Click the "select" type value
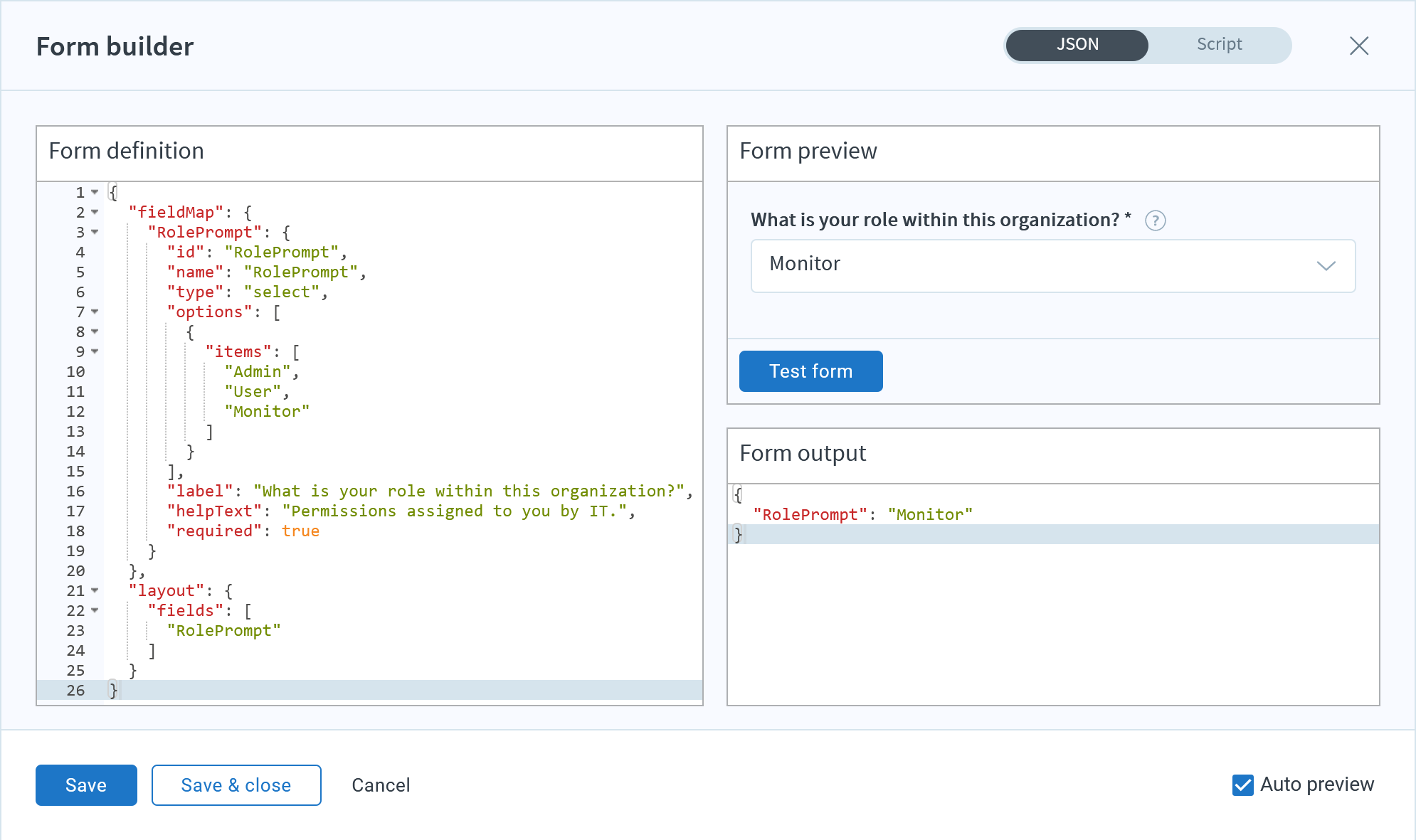Viewport: 1416px width, 840px height. point(282,292)
